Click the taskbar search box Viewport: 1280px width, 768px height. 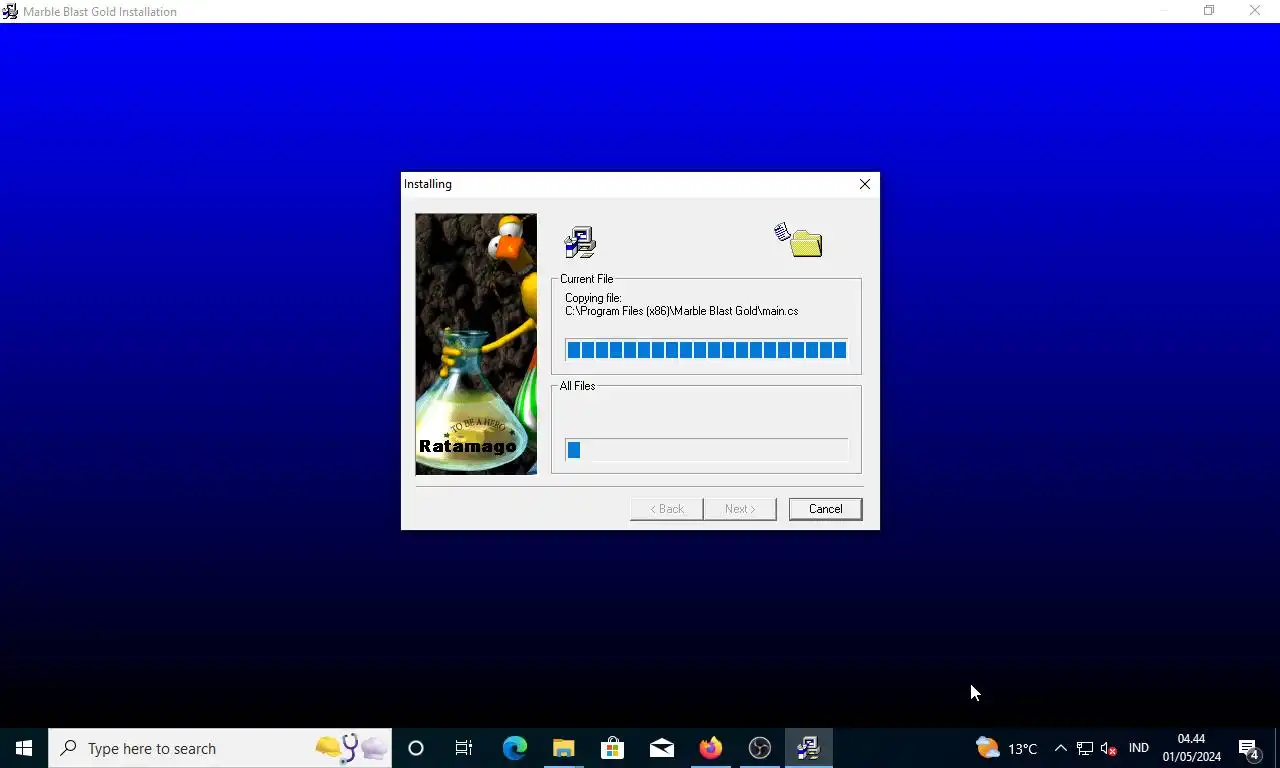(x=220, y=748)
